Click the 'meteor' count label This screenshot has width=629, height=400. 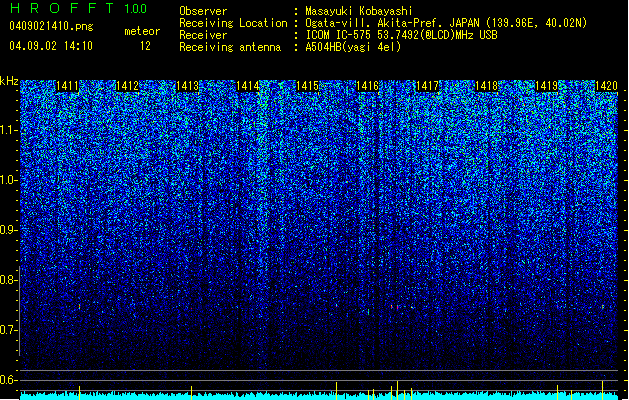point(142,31)
